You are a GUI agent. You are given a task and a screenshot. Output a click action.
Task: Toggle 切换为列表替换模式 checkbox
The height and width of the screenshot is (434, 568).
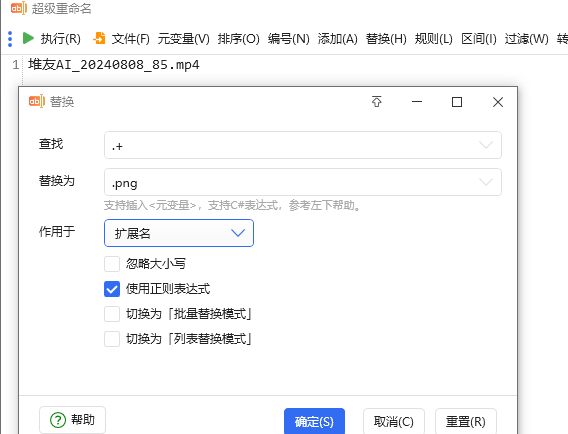coord(112,339)
